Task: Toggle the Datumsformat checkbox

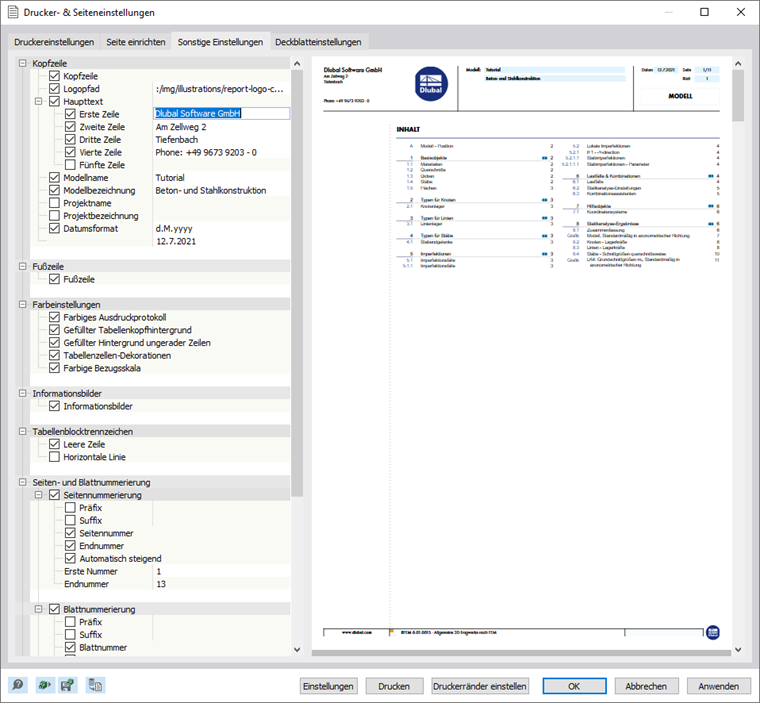Action: pos(54,228)
